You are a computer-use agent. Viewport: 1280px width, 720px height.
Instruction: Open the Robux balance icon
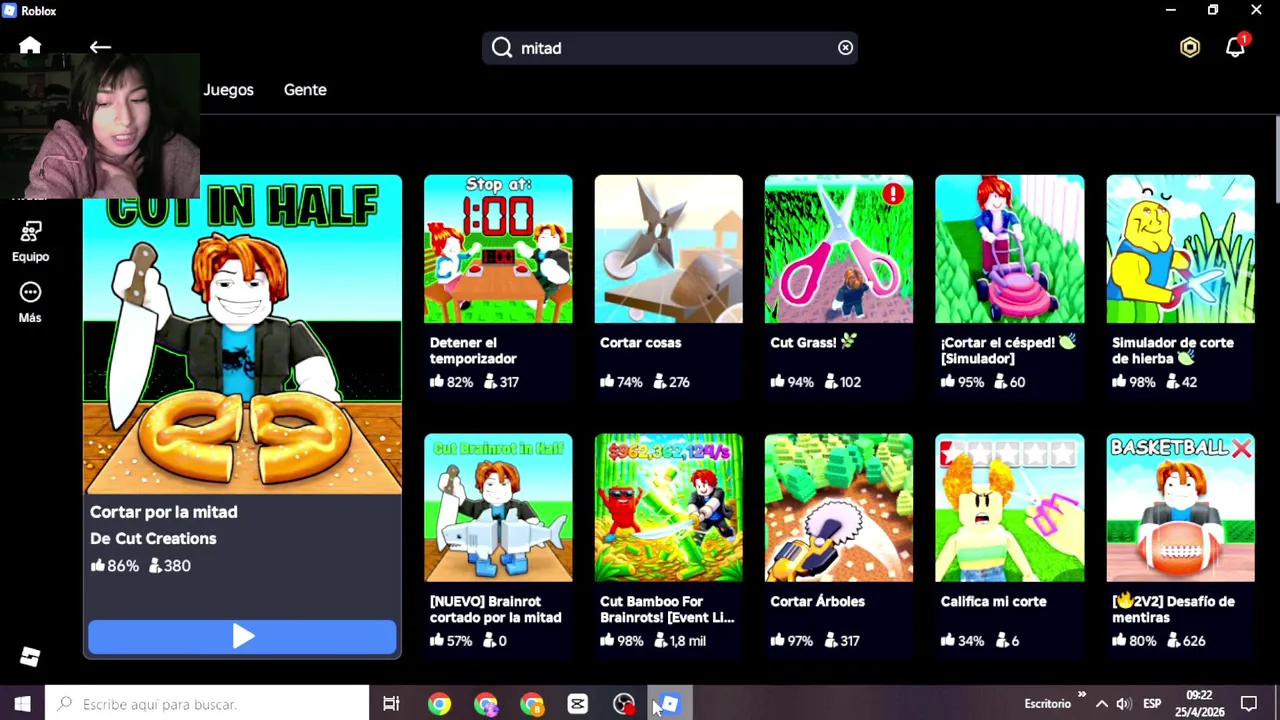[x=1189, y=48]
